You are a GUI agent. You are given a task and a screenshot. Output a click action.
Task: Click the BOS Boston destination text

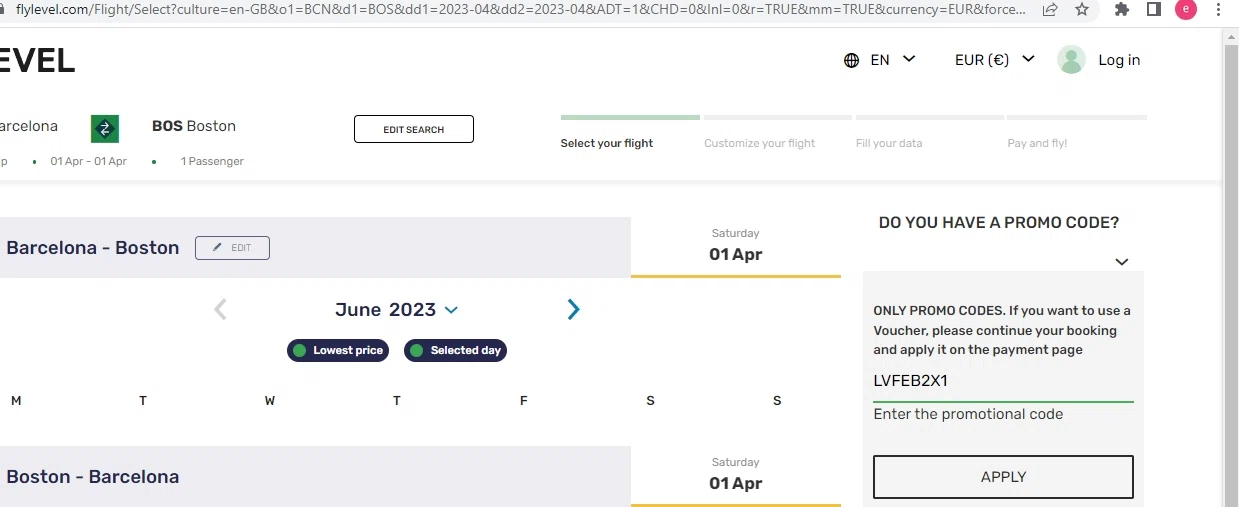point(194,126)
